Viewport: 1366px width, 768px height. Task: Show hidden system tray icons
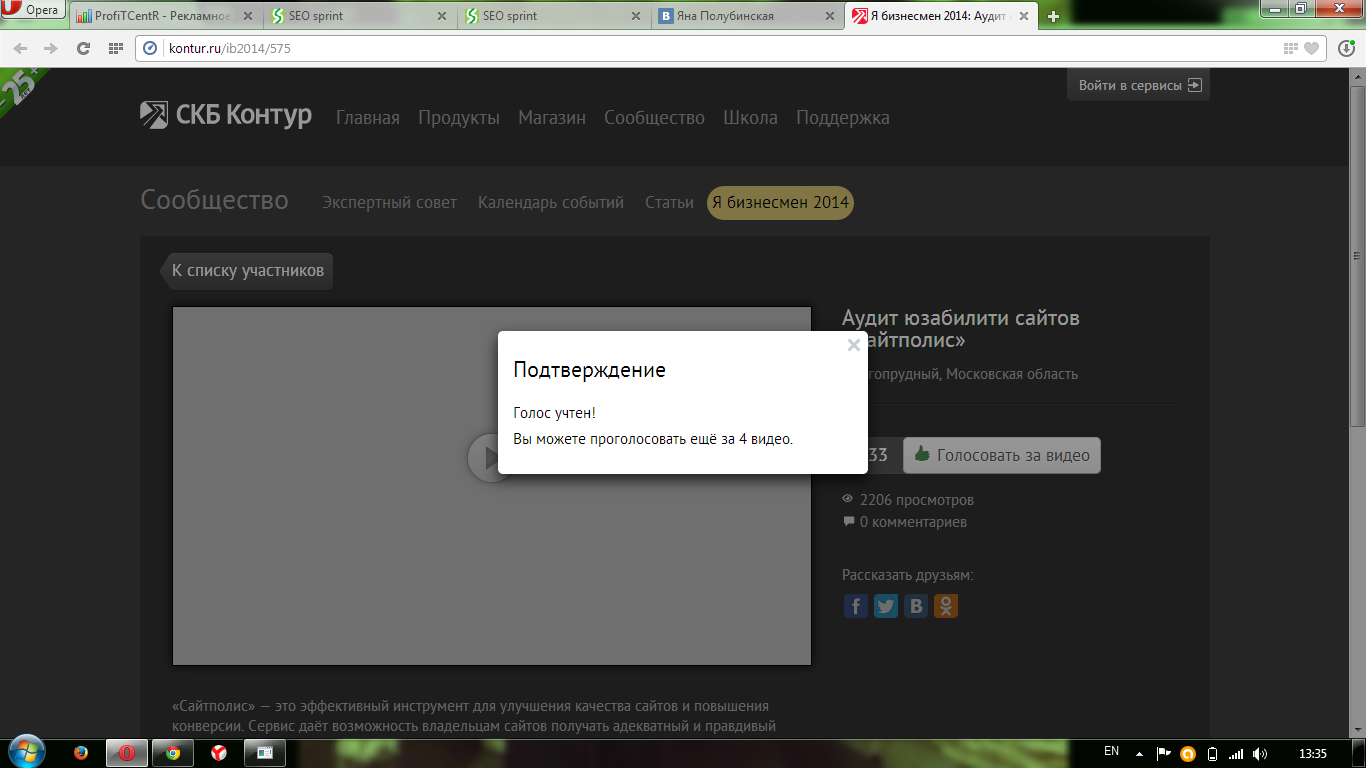click(x=1139, y=753)
